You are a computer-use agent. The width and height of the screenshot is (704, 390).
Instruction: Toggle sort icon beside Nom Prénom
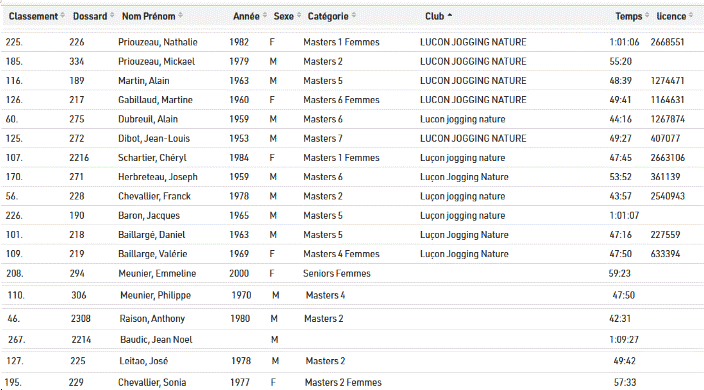(x=180, y=16)
